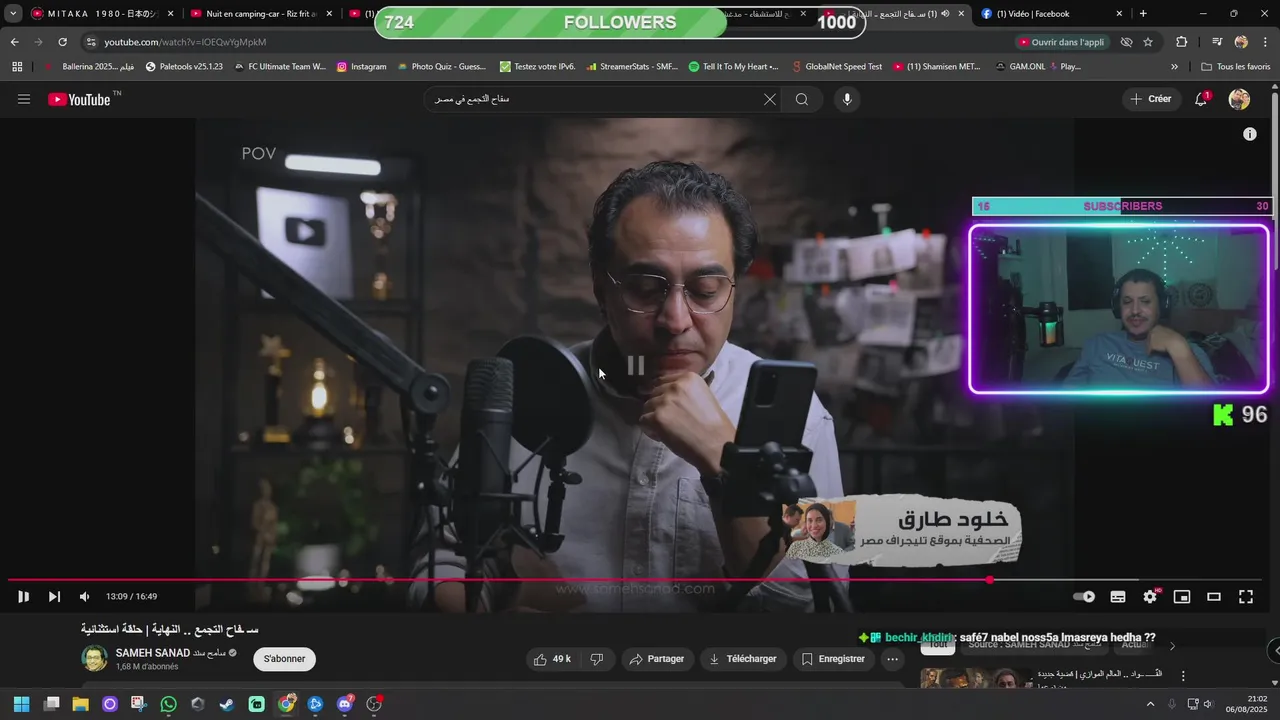Open the tracking protection eye icon
The height and width of the screenshot is (720, 1280).
[1126, 42]
